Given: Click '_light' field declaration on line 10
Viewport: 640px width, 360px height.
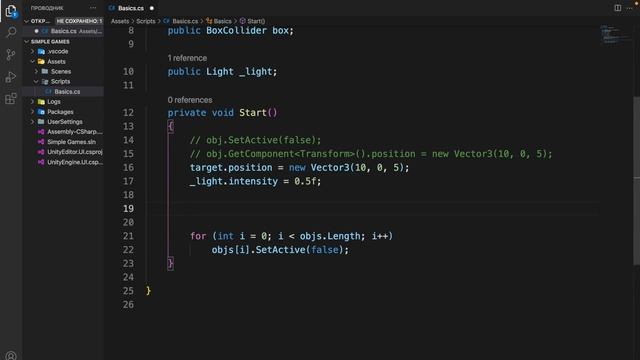Looking at the screenshot, I should (x=256, y=72).
